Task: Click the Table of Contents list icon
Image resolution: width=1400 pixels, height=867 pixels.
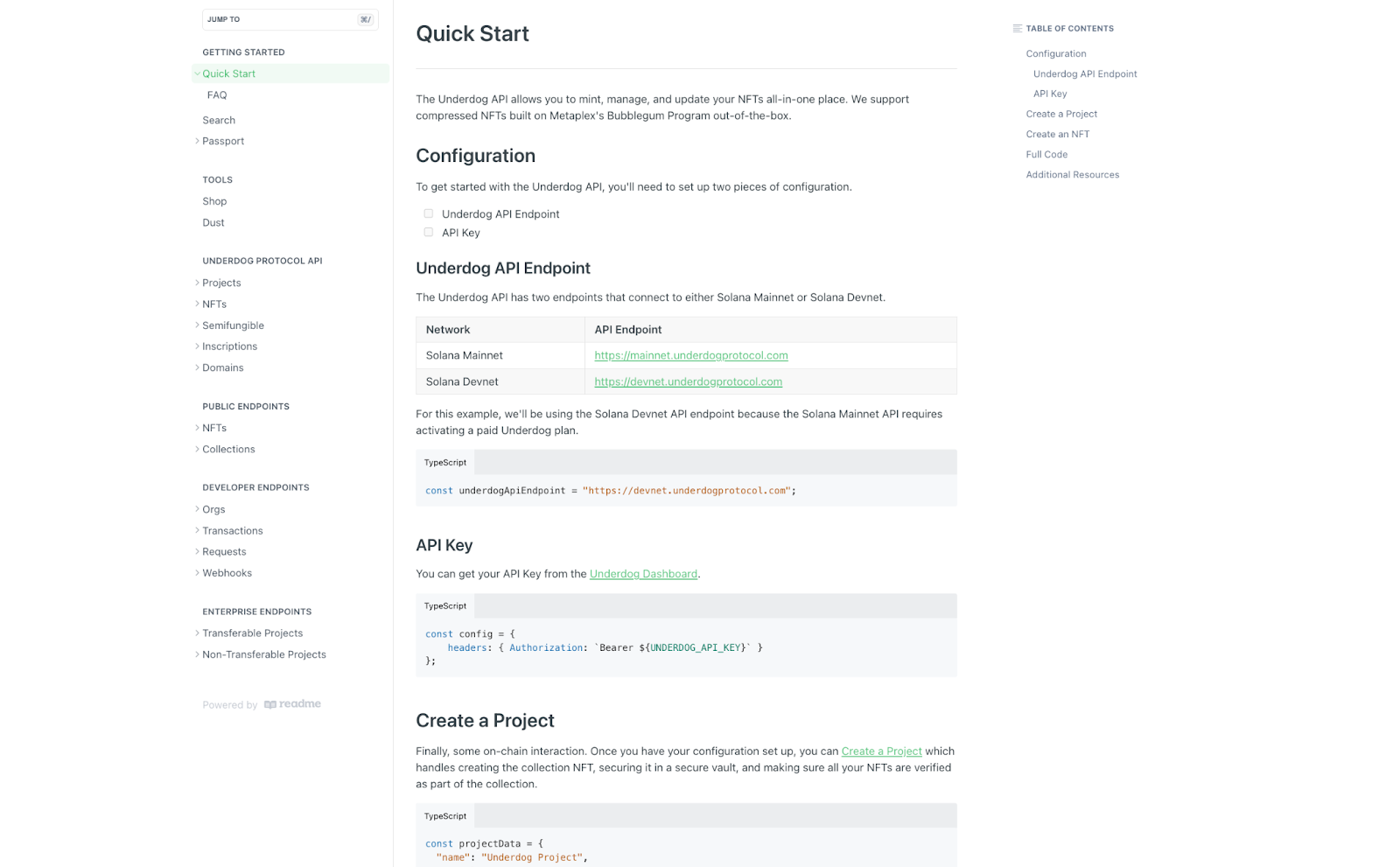Action: pos(1017,29)
